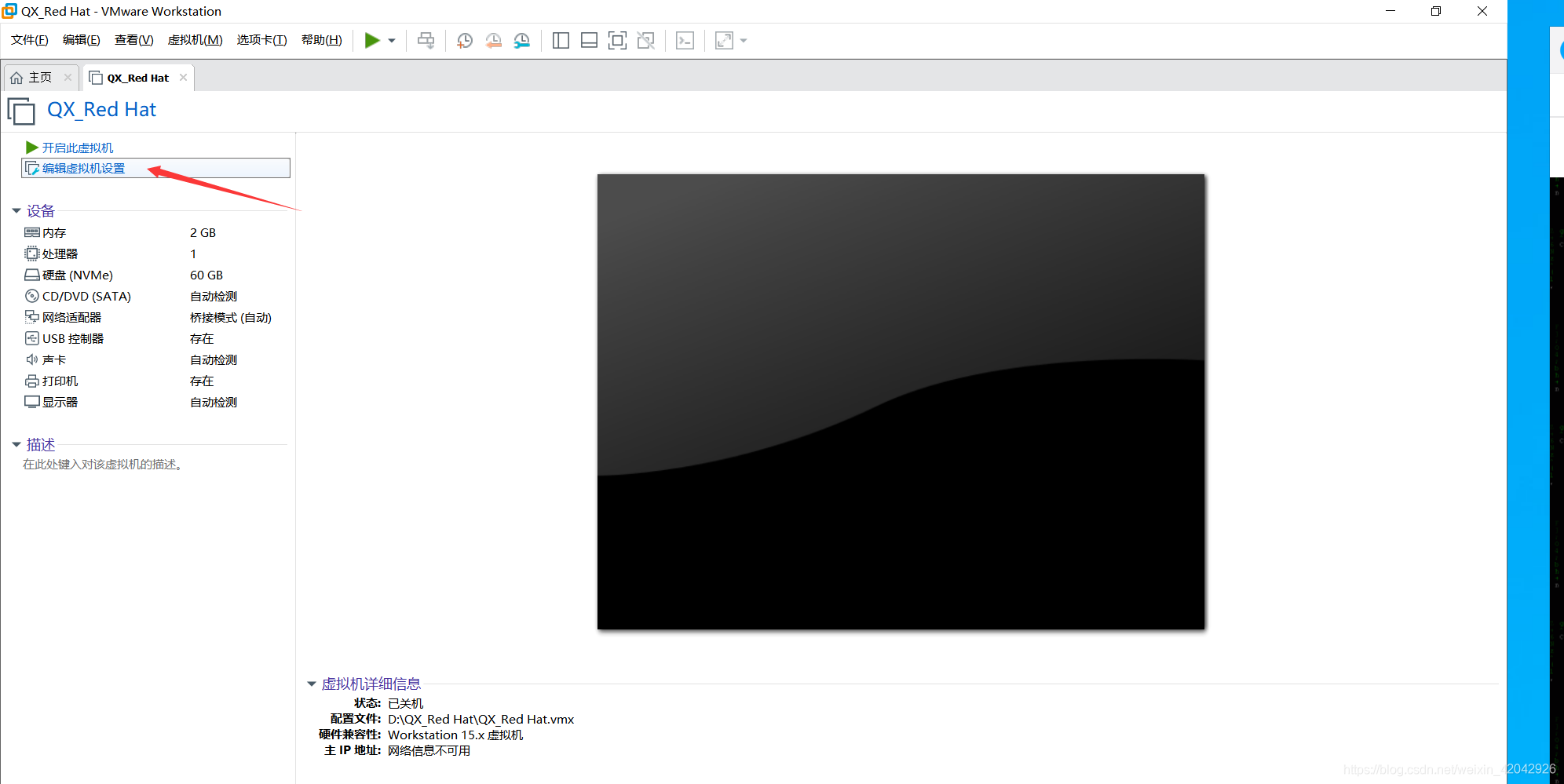Select the 网络适配器 device row
Viewport: 1564px width, 784px height.
[155, 317]
